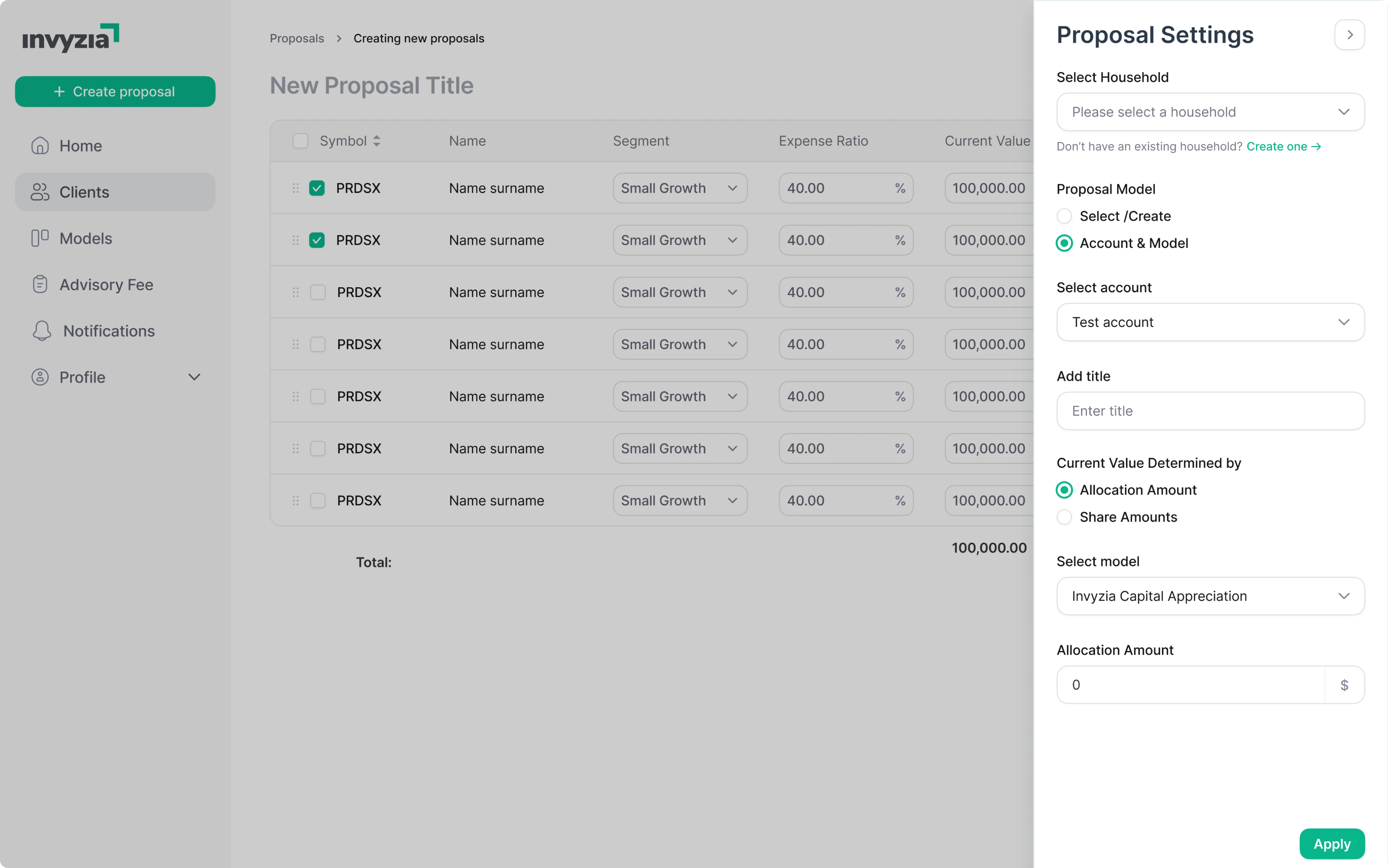
Task: Open the Proposals breadcrumb link
Action: [x=297, y=38]
